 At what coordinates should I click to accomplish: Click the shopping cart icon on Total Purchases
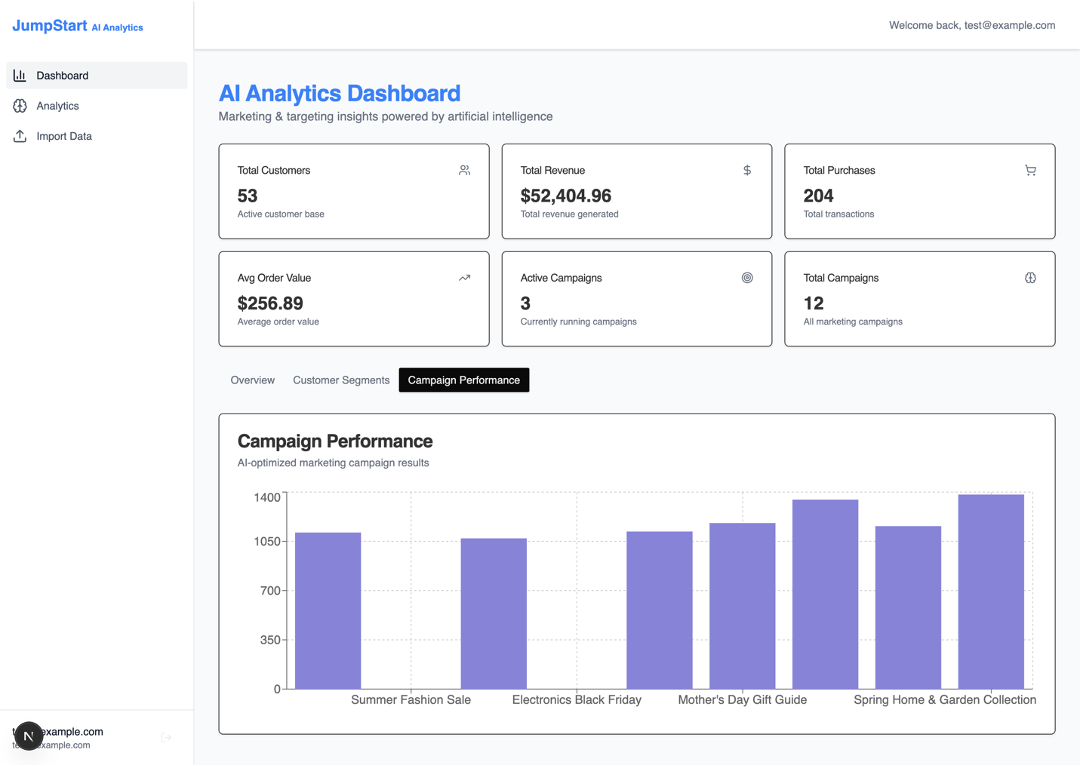1030,170
